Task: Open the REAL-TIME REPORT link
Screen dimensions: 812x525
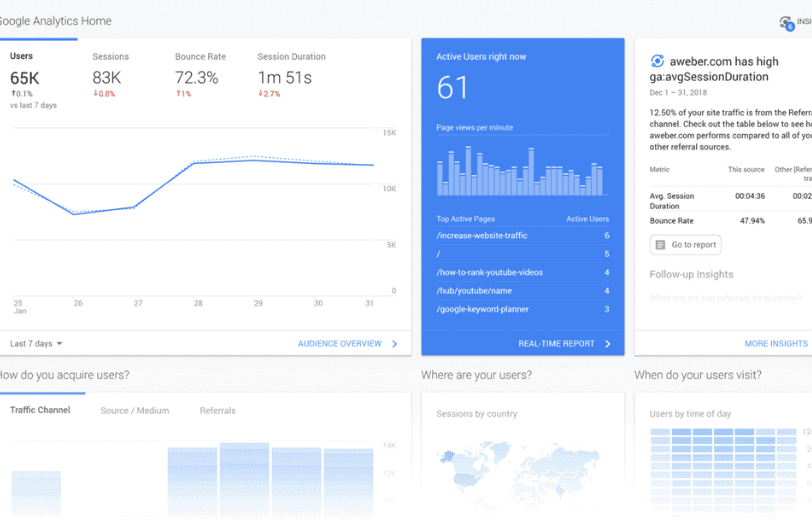Action: click(x=556, y=344)
